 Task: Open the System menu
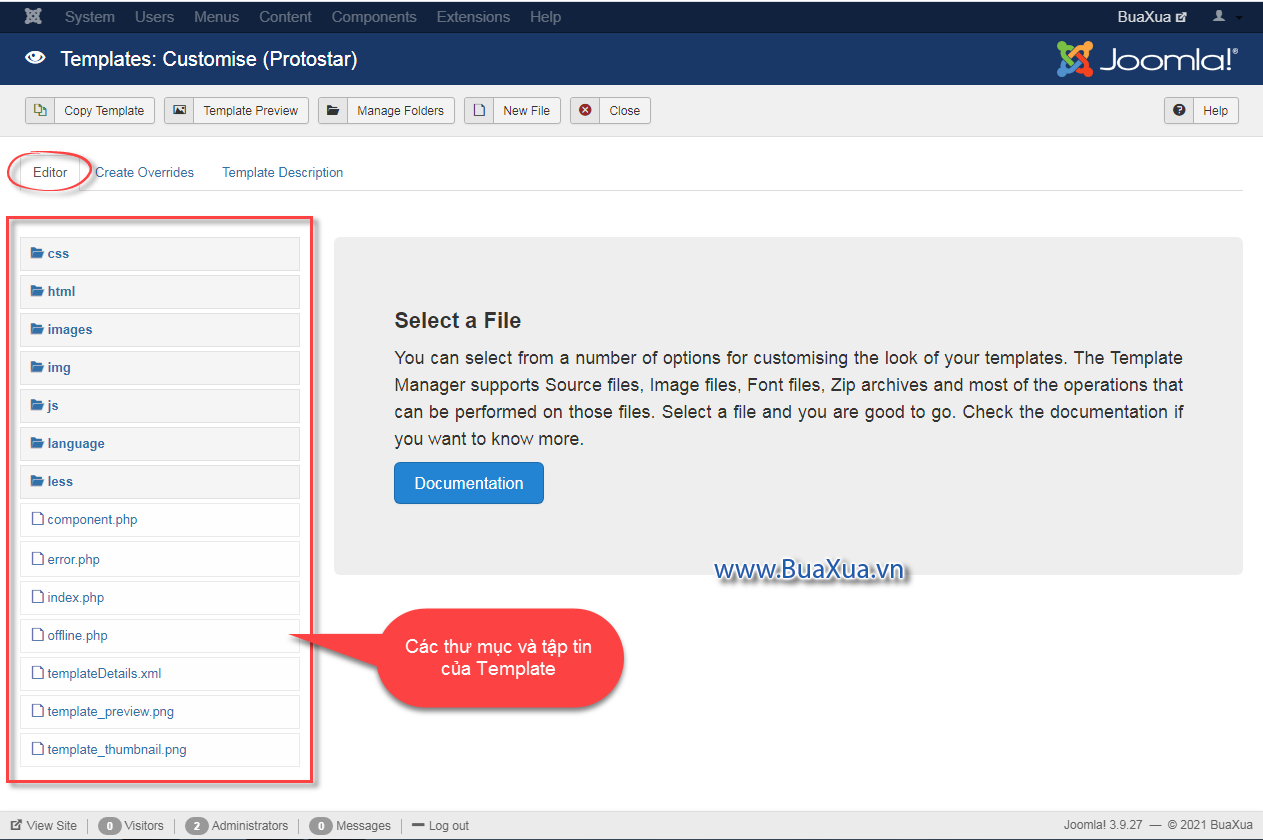89,17
